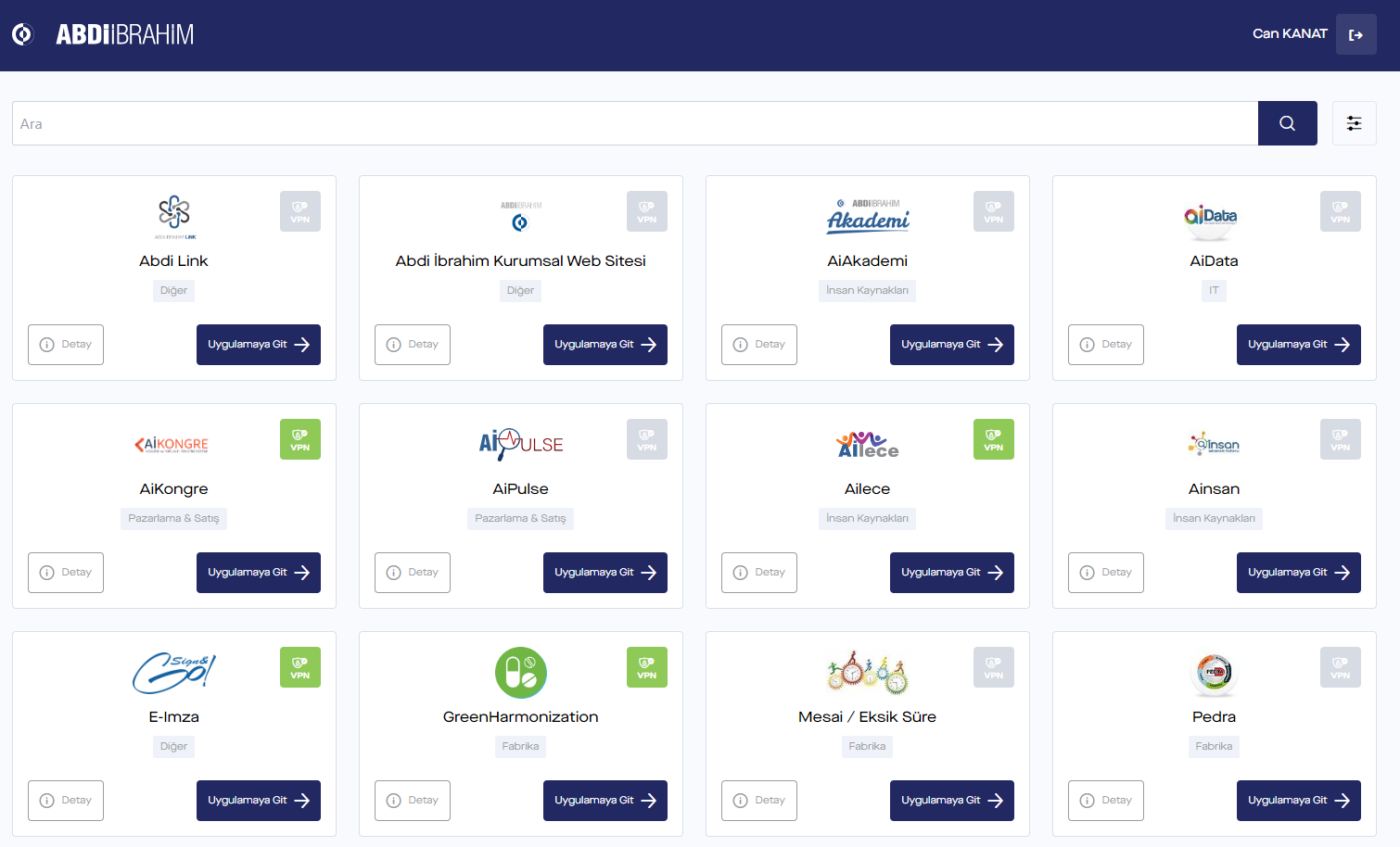
Task: Click the gray VPN badge on AiData
Action: 1340,211
